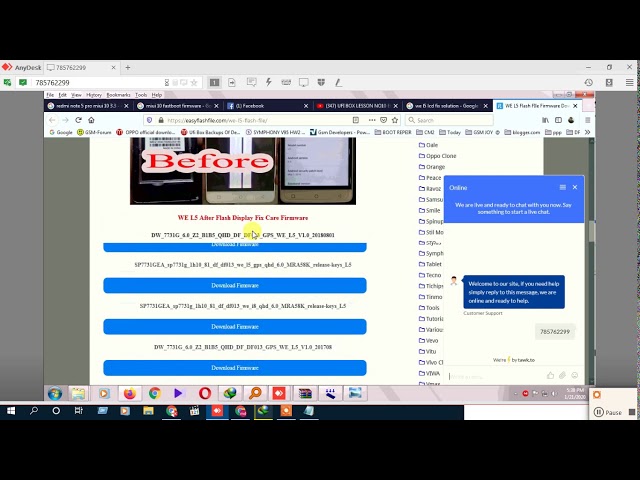The image size is (640, 480).
Task: Open the Oppo Clone category folder
Action: tap(438, 156)
